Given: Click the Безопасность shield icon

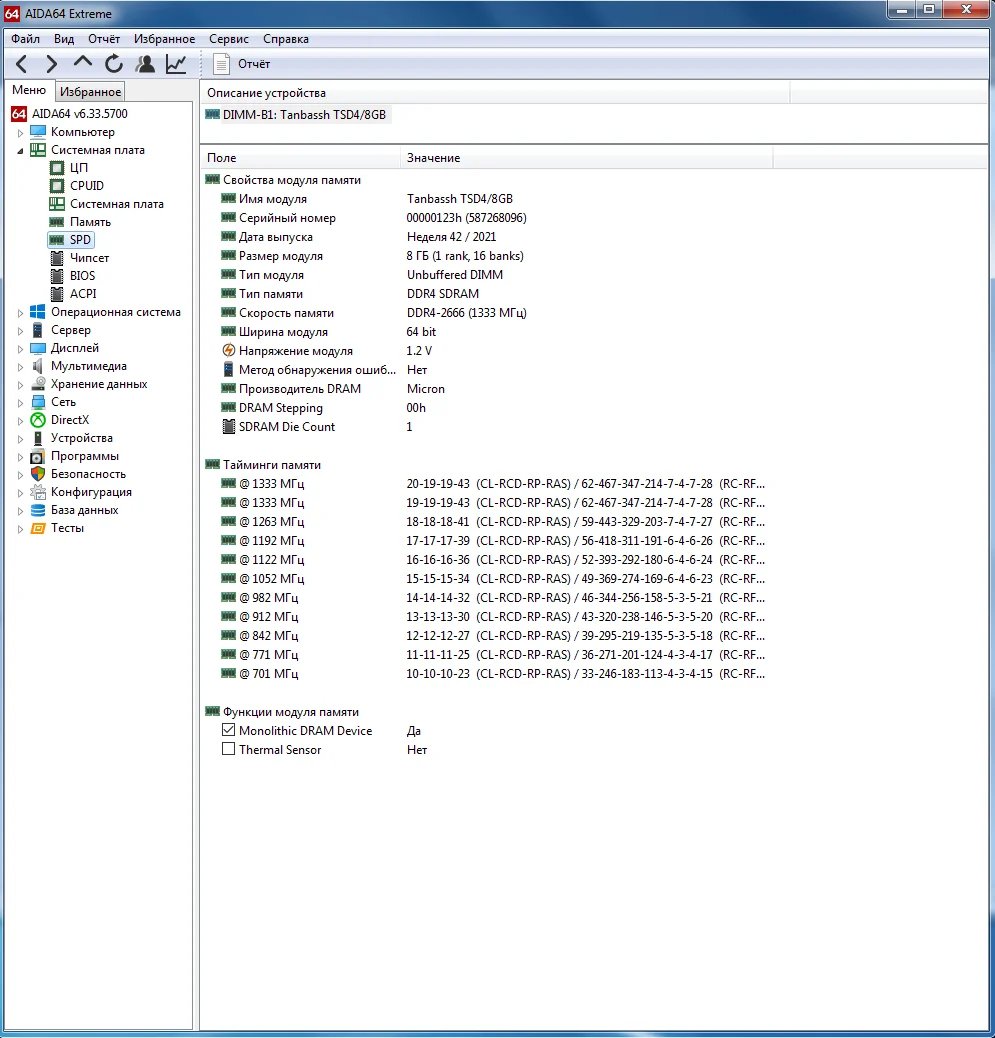Looking at the screenshot, I should (x=38, y=474).
